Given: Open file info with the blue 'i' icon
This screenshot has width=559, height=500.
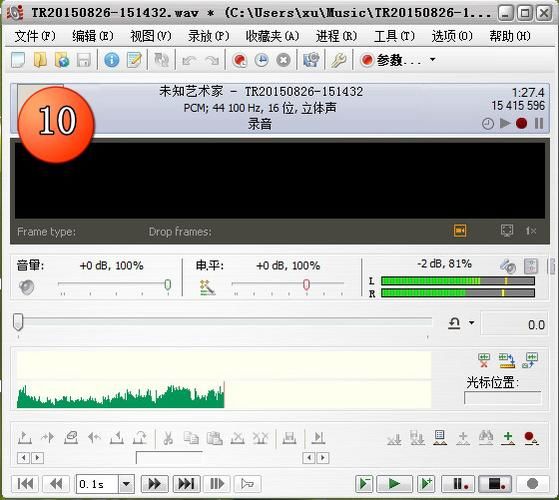Looking at the screenshot, I should (x=112, y=60).
